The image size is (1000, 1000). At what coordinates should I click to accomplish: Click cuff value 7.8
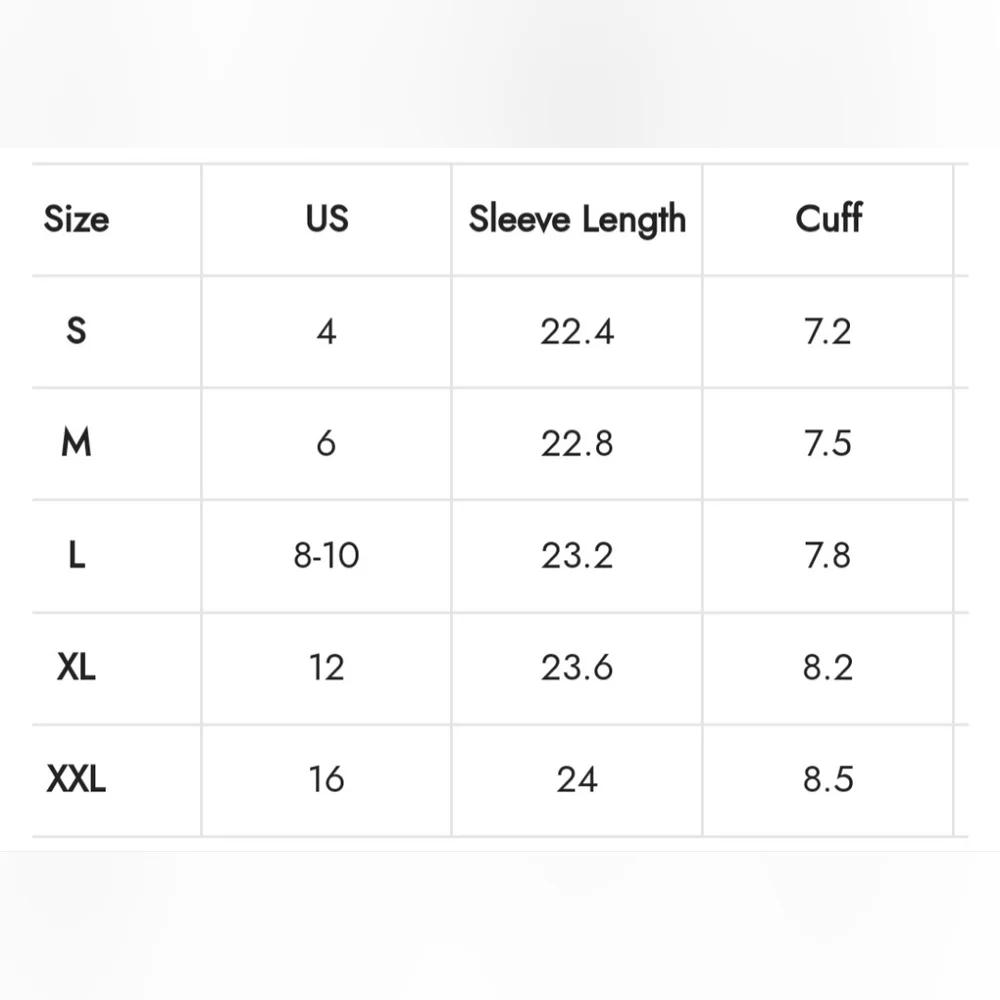tap(828, 555)
